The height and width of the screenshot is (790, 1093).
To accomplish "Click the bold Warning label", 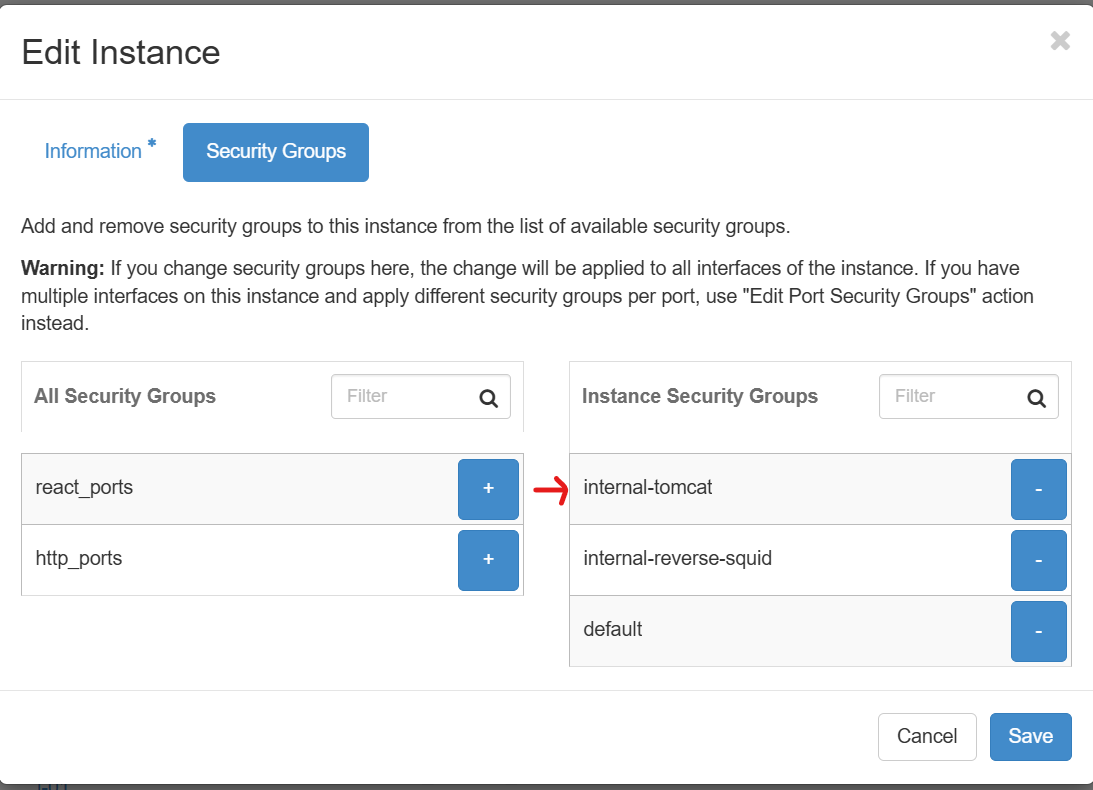I will click(63, 268).
